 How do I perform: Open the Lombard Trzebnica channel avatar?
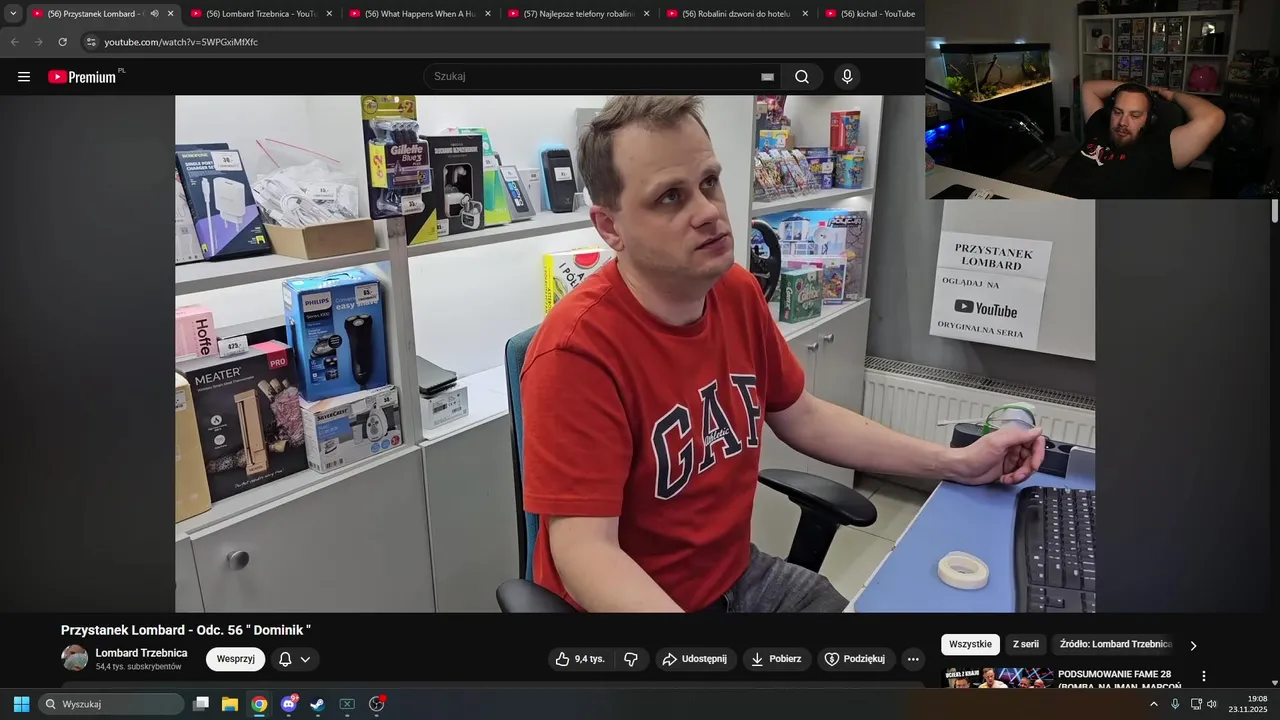(x=75, y=658)
